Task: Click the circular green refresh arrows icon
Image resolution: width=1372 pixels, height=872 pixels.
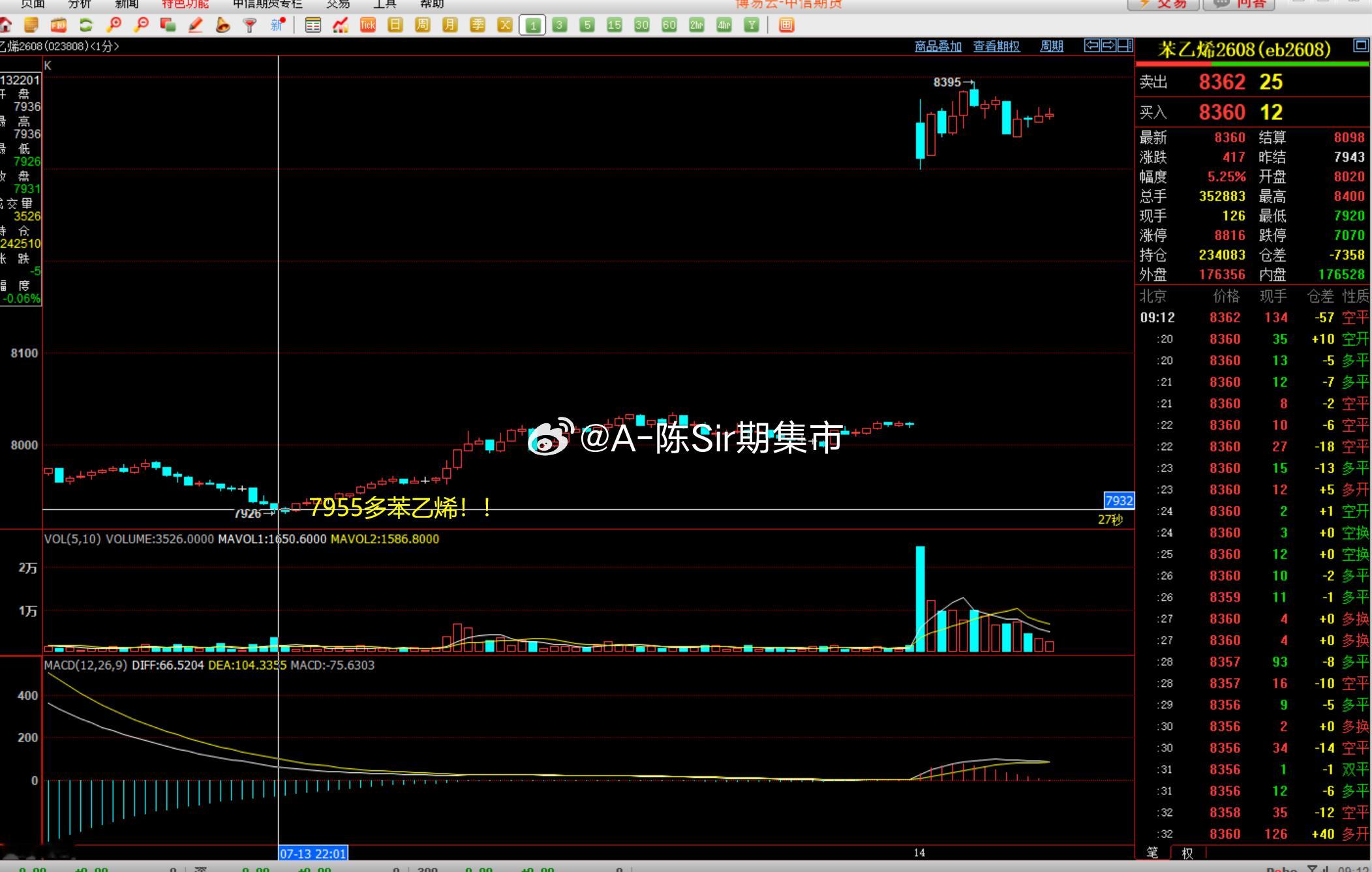Action: point(85,25)
